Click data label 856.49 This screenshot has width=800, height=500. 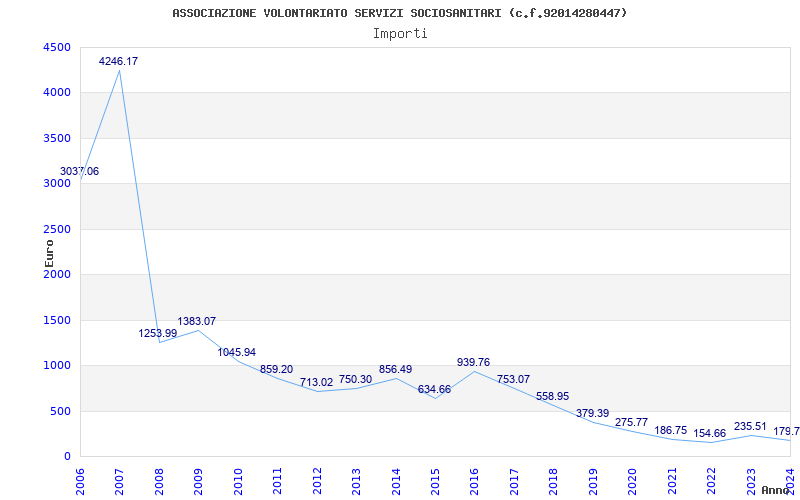point(395,369)
